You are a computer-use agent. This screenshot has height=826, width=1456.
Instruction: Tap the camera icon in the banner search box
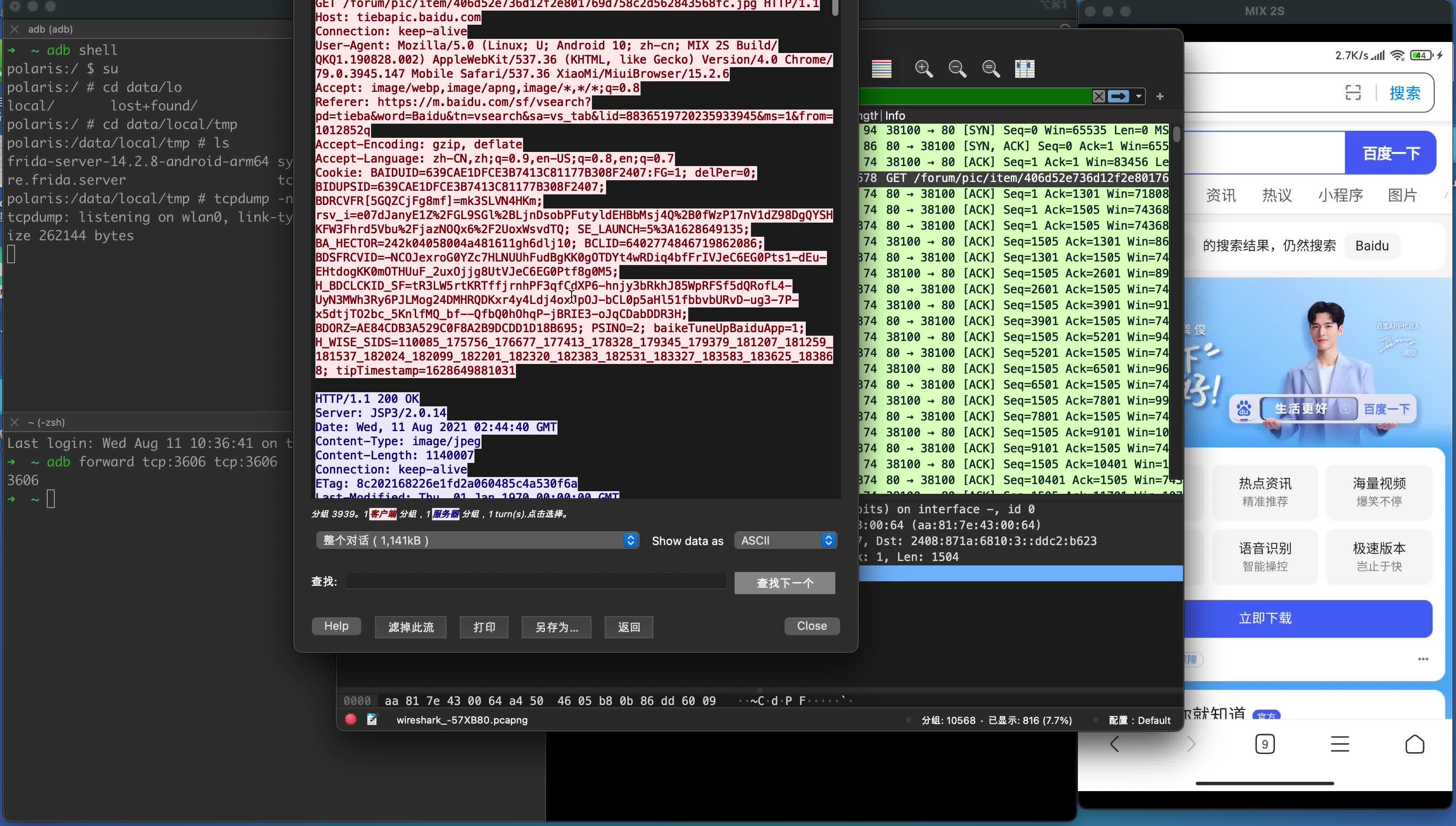[1345, 409]
